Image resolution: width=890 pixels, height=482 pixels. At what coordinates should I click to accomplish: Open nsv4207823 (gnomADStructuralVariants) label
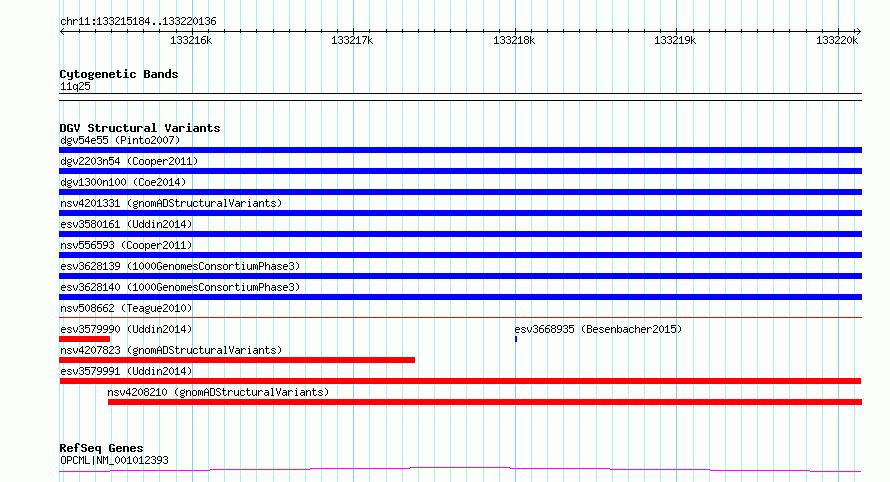[x=171, y=350]
